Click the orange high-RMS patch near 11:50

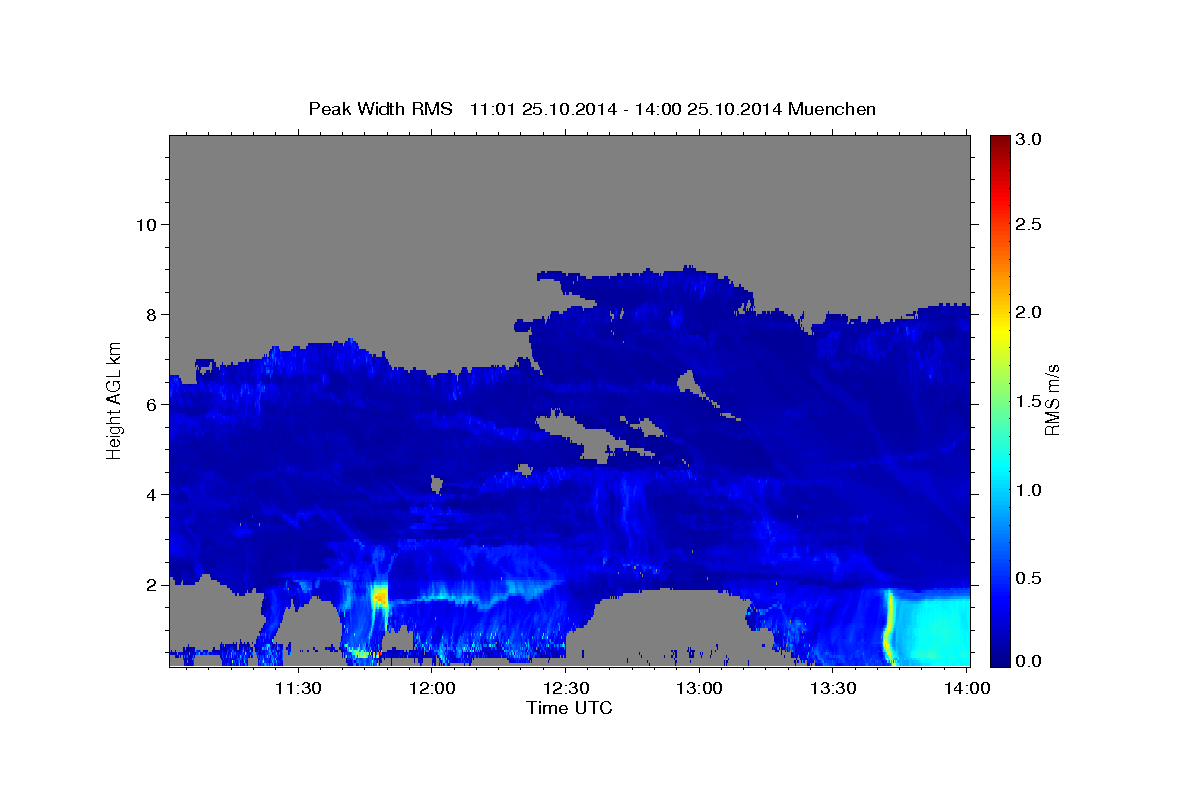(379, 596)
